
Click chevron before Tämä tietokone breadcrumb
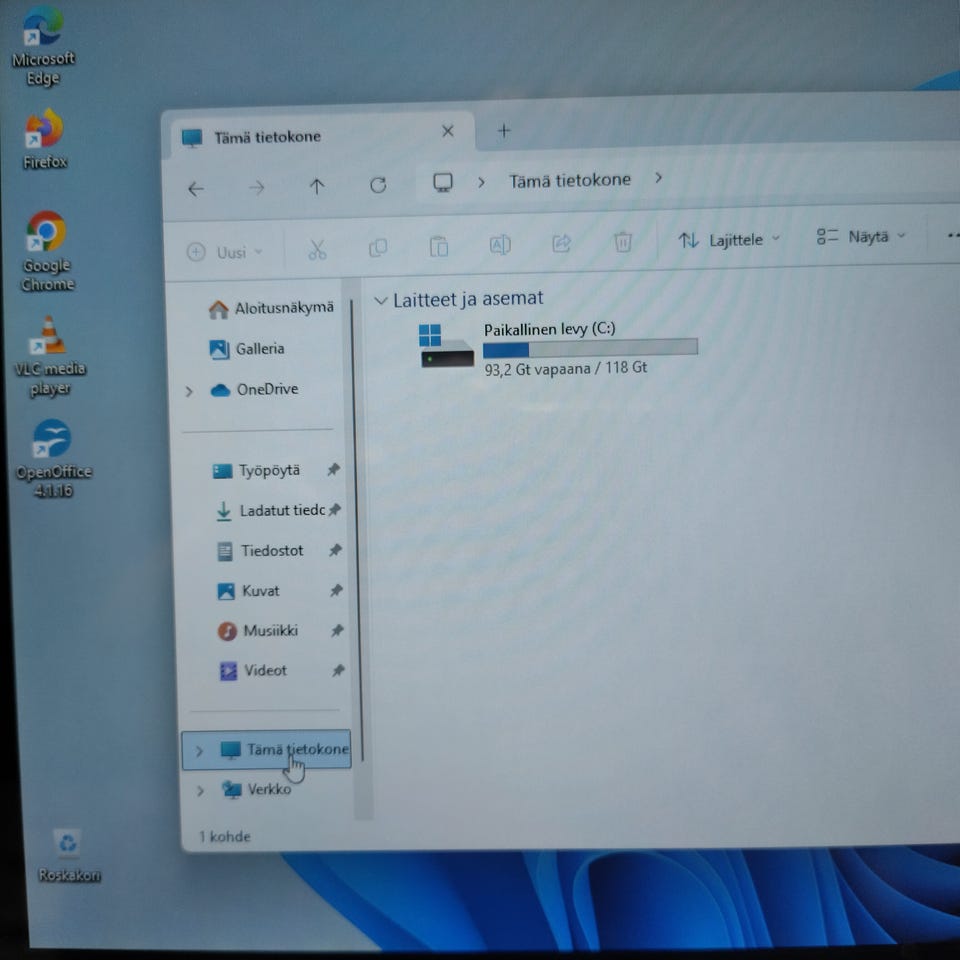[x=481, y=182]
